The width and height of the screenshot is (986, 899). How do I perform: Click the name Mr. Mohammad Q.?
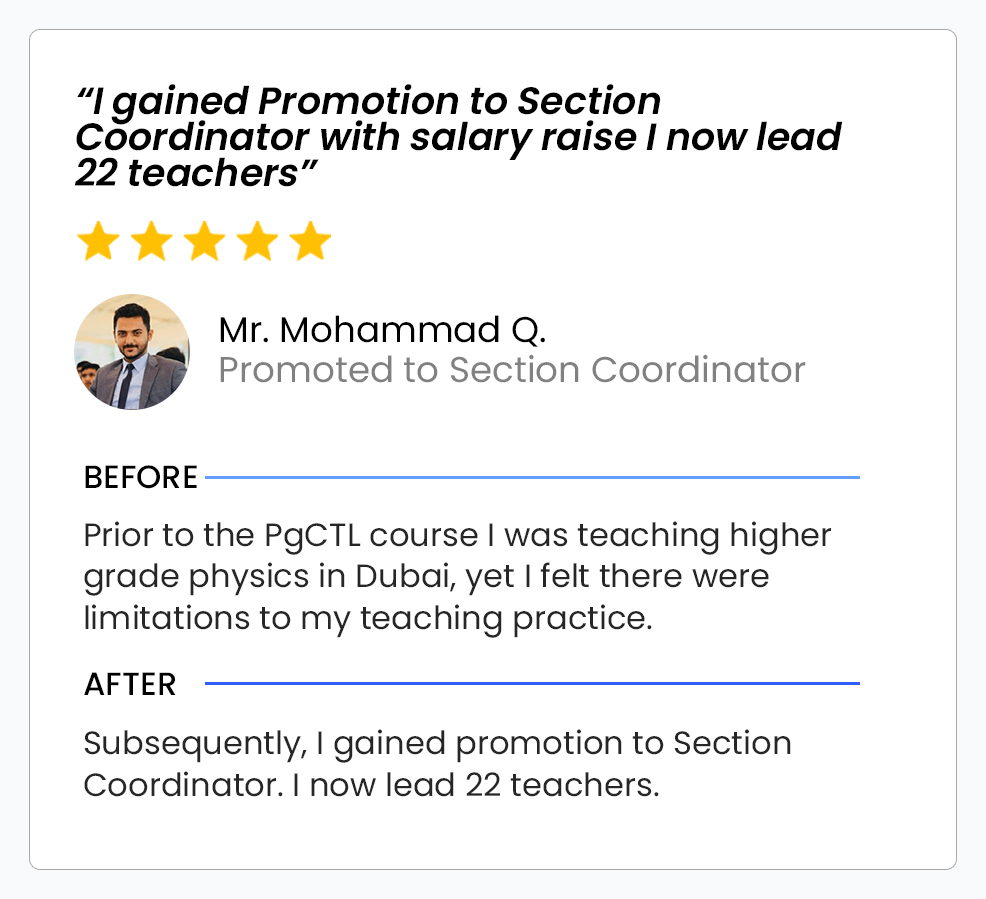[382, 330]
